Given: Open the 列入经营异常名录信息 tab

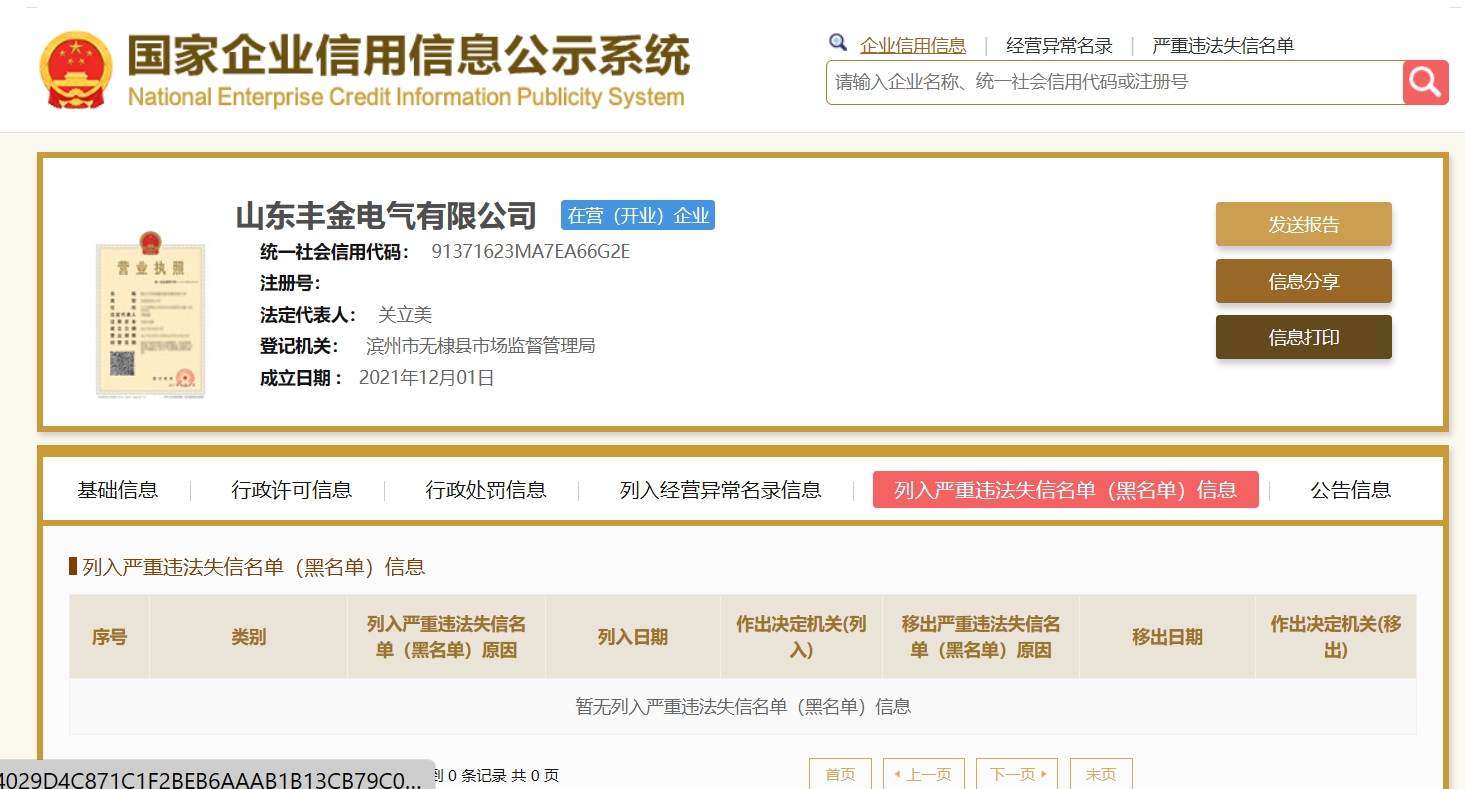Looking at the screenshot, I should click(x=720, y=490).
